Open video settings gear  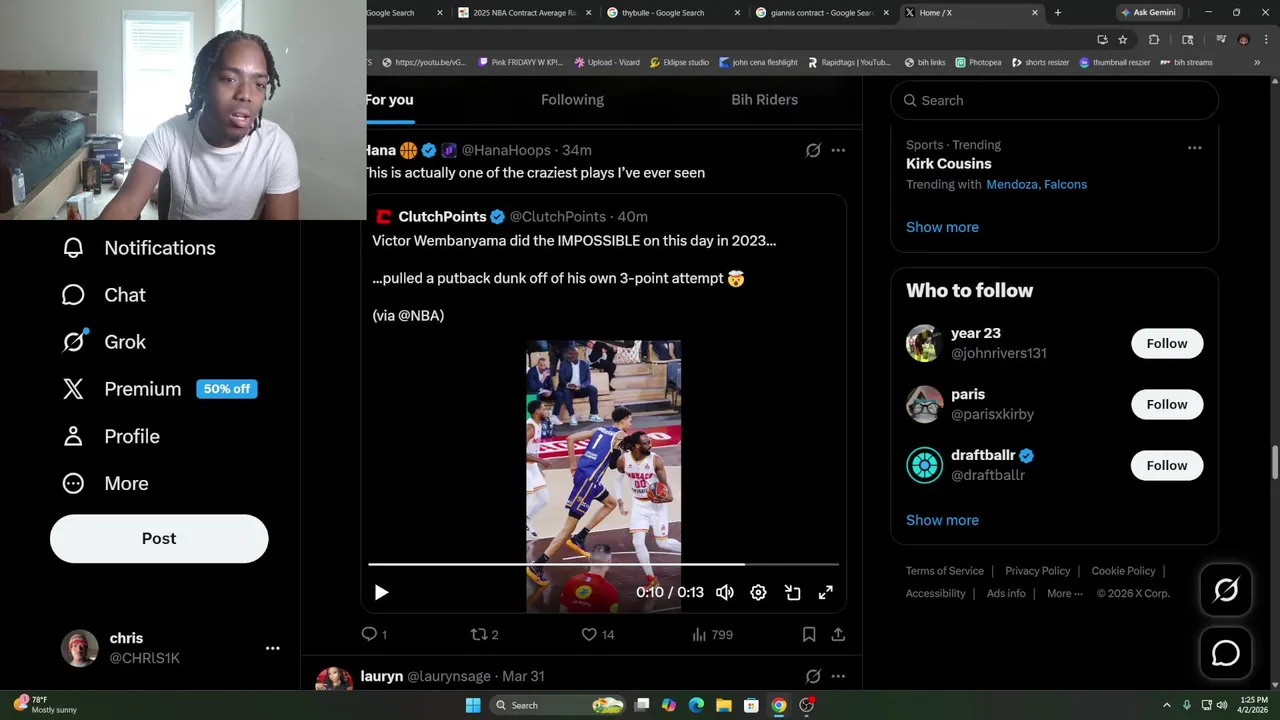[758, 593]
